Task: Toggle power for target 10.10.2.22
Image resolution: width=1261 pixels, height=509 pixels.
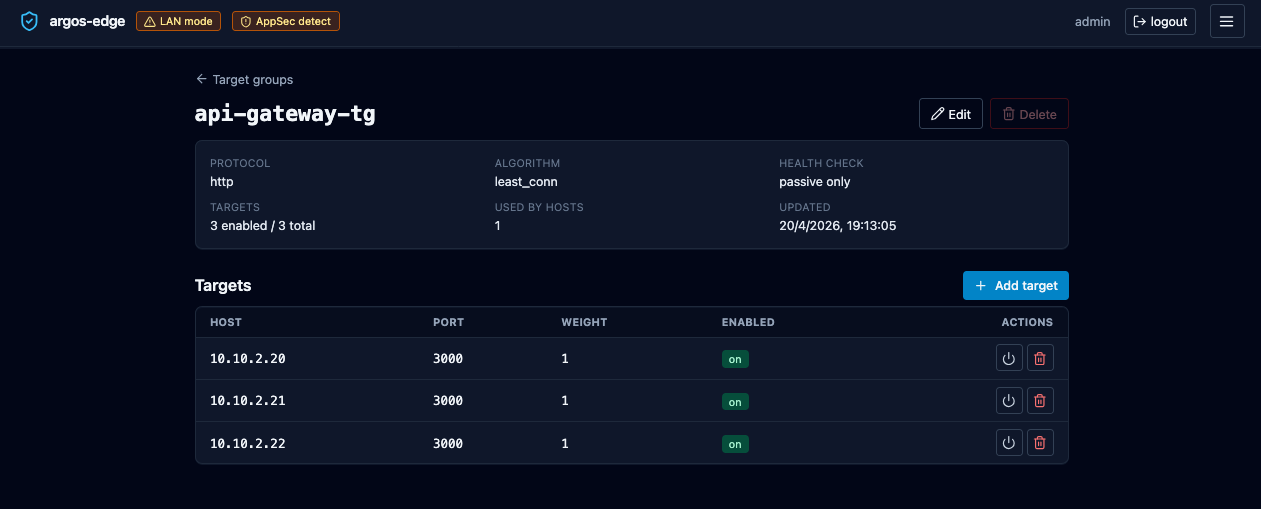Action: coord(1009,443)
